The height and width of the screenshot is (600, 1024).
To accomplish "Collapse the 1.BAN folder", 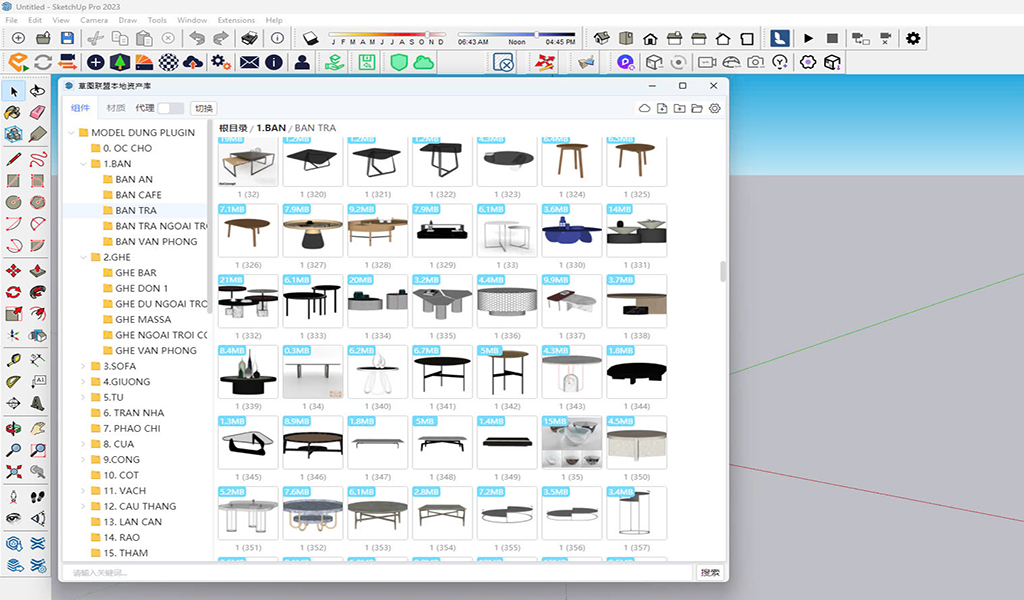I will [x=83, y=164].
